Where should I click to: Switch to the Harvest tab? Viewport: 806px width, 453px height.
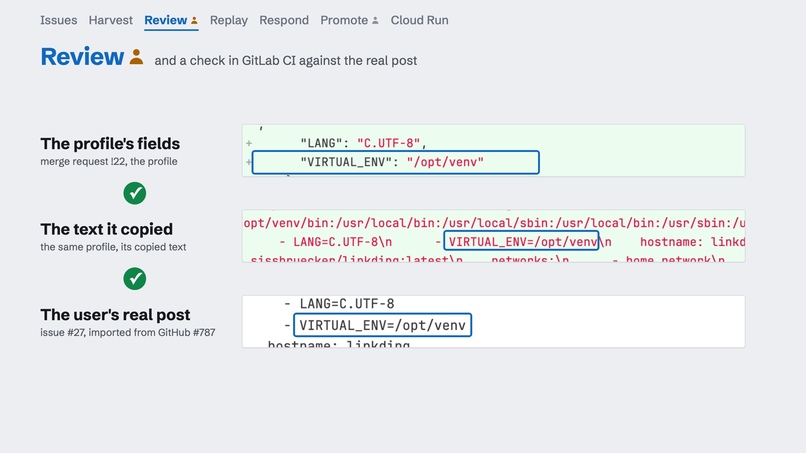111,20
